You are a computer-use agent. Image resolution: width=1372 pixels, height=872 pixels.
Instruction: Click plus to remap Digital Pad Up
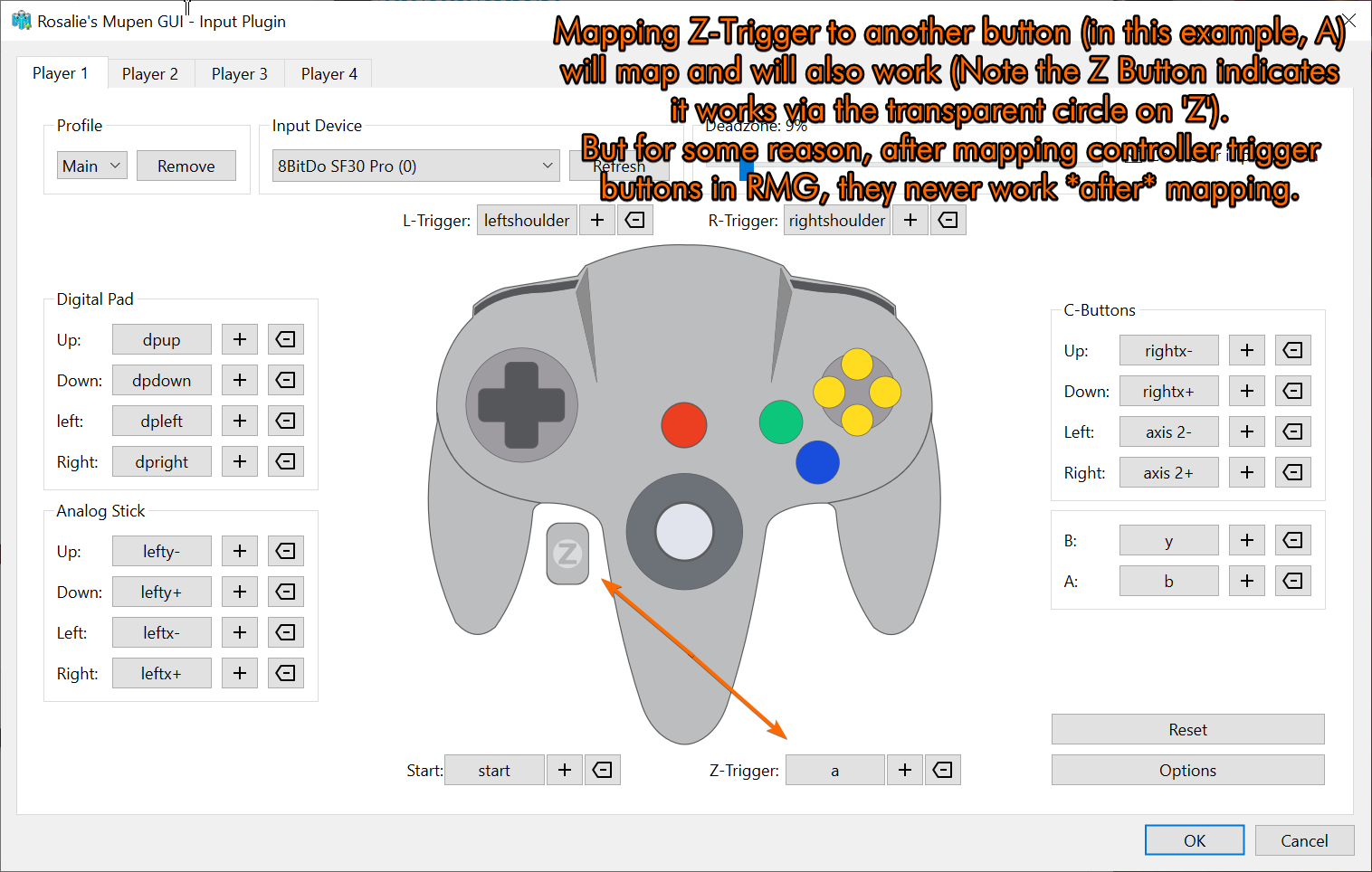(239, 339)
